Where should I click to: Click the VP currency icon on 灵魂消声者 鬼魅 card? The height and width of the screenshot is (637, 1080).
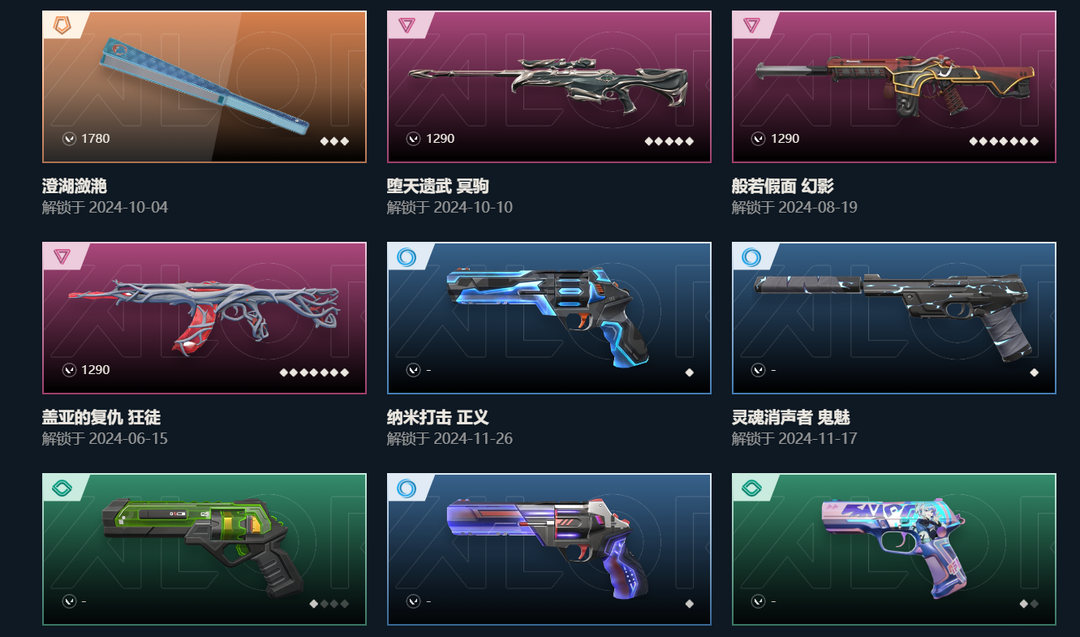[x=758, y=370]
